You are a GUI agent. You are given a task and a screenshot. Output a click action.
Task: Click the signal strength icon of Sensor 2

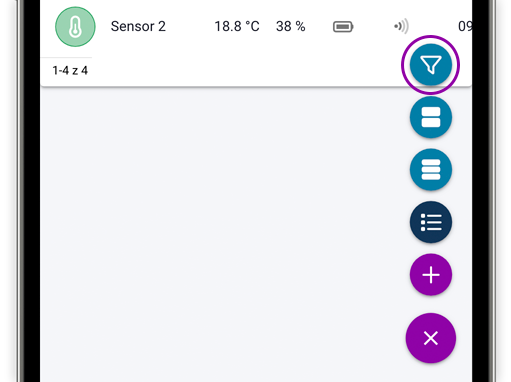click(401, 26)
